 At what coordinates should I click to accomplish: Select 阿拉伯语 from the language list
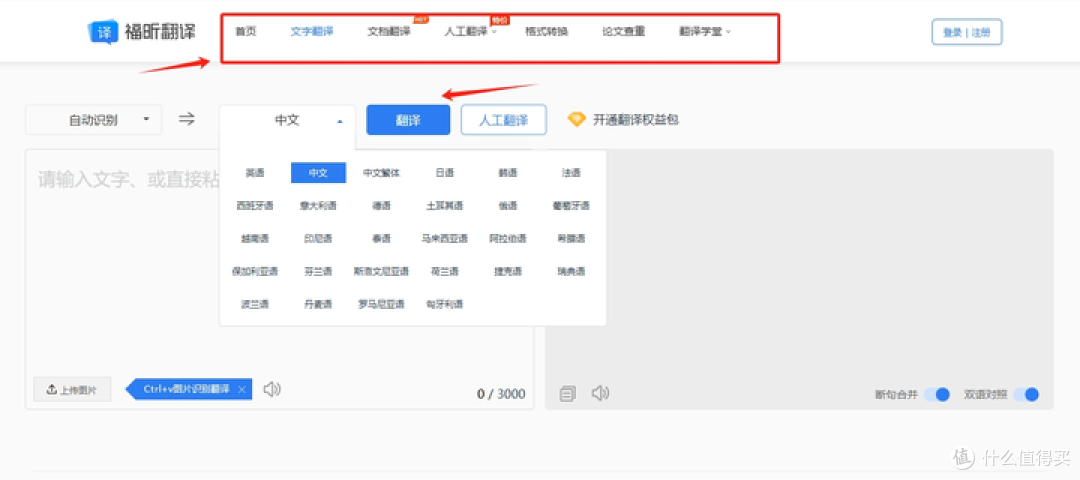tap(508, 239)
